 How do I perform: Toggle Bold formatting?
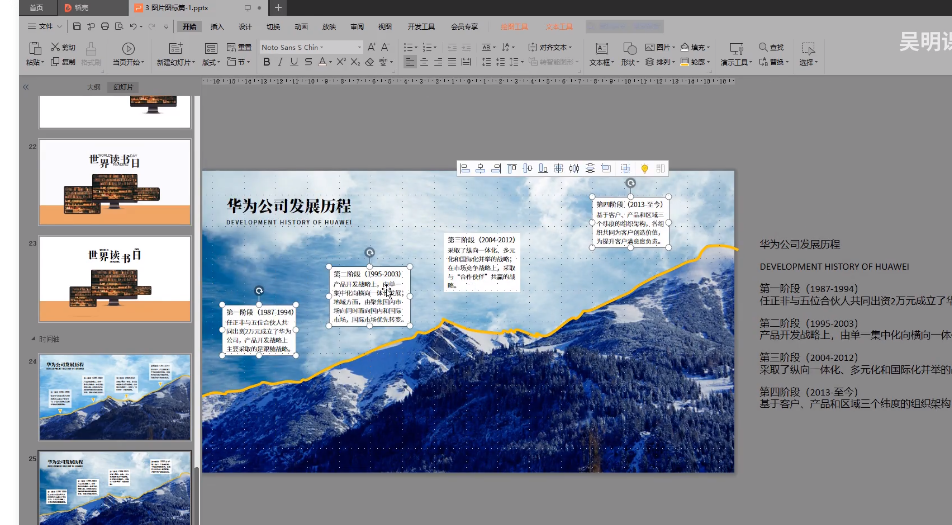click(x=267, y=62)
